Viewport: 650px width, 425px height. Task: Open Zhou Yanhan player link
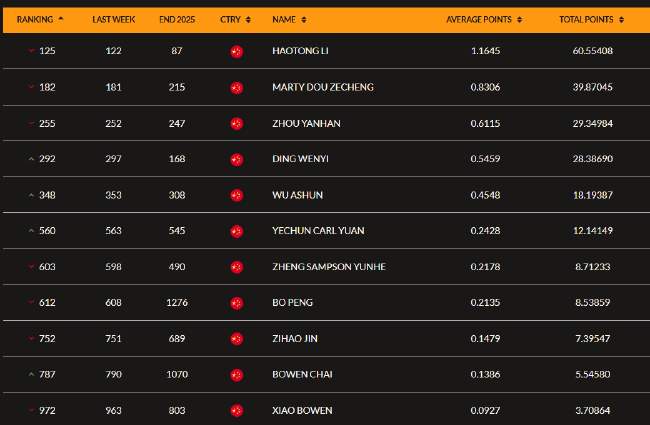306,124
